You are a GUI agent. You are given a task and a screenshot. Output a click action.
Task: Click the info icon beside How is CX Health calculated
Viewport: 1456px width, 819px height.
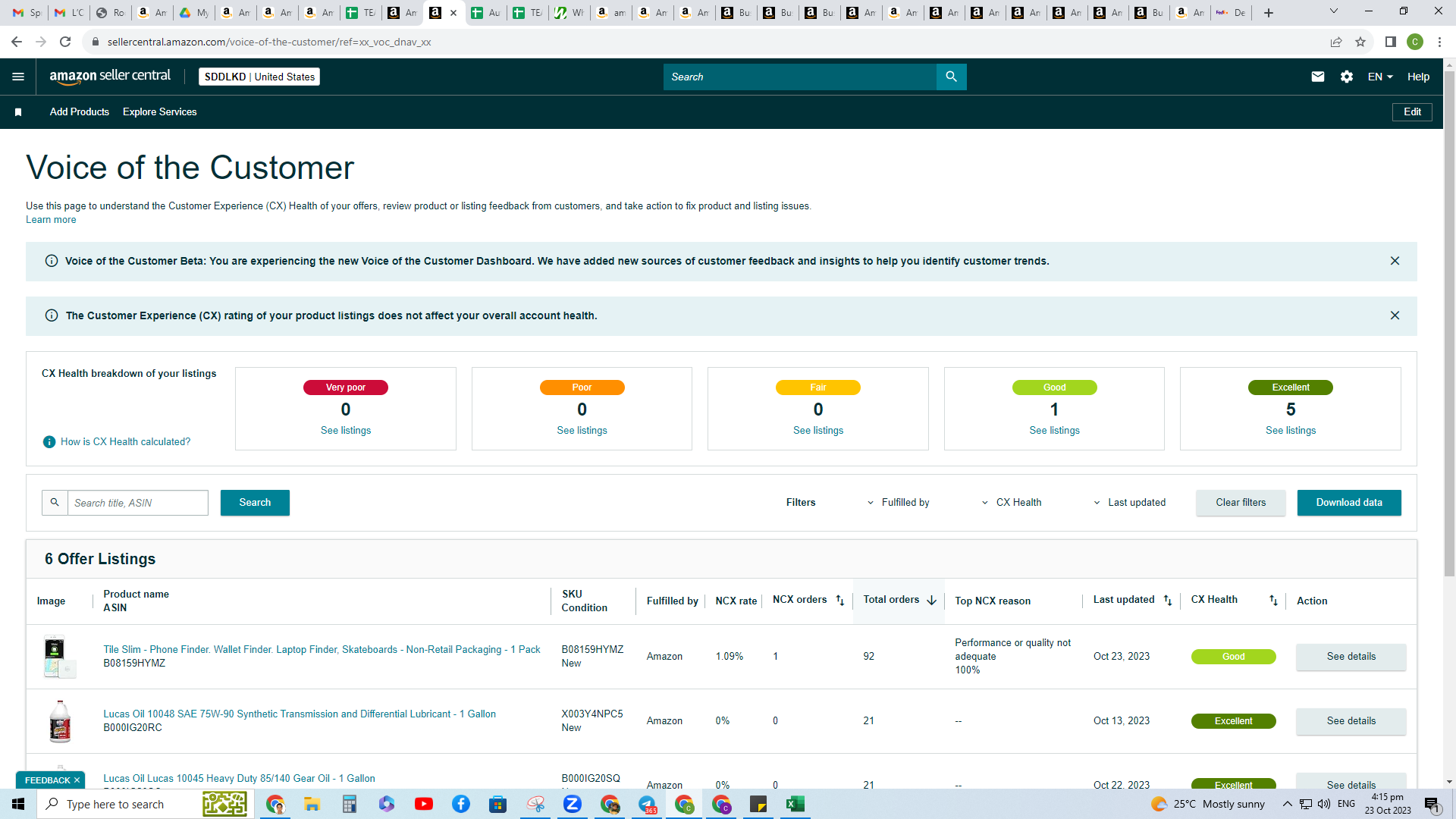coord(49,442)
